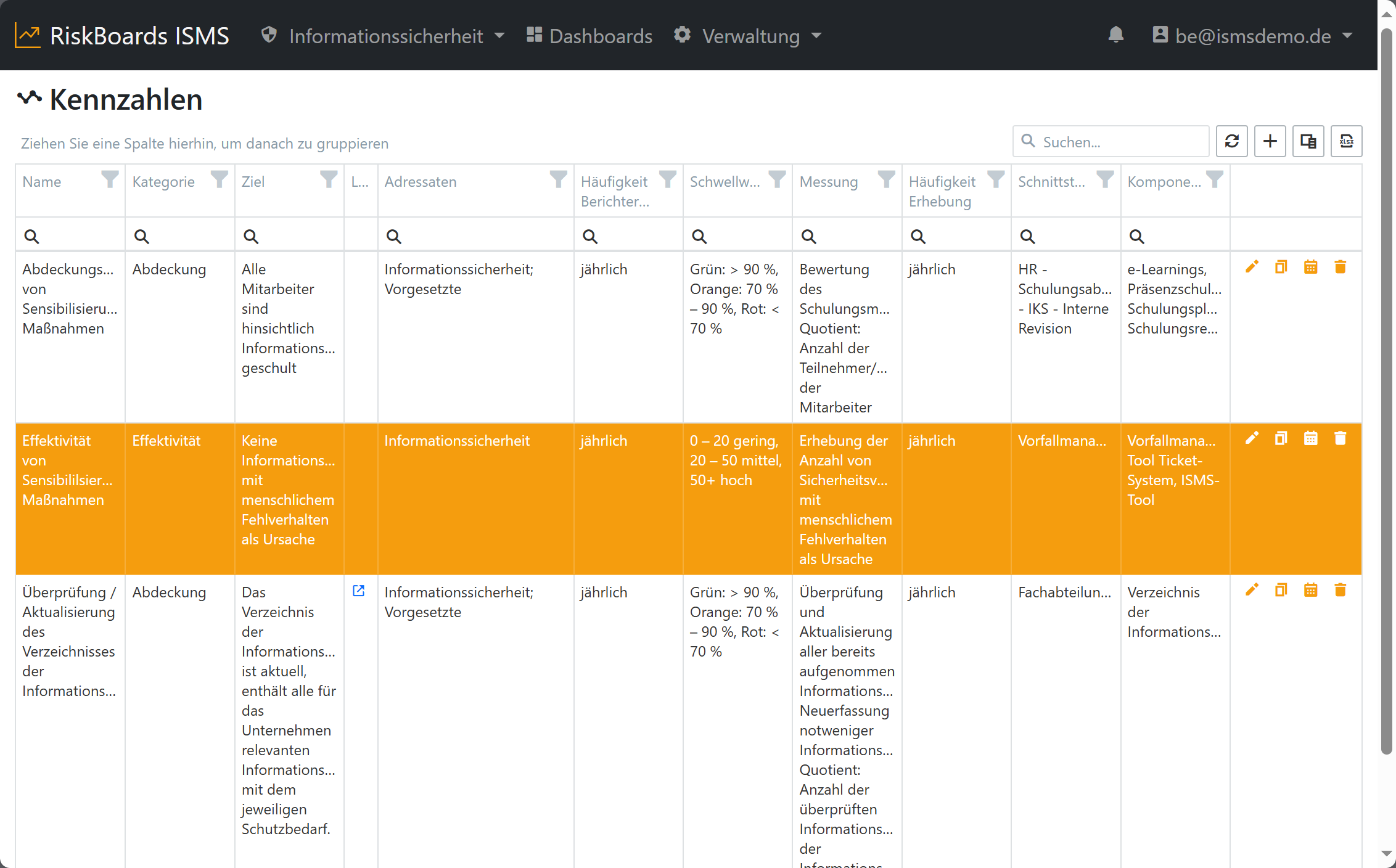Click the Adressaten column filter search box
The width and height of the screenshot is (1396, 868).
pos(476,235)
